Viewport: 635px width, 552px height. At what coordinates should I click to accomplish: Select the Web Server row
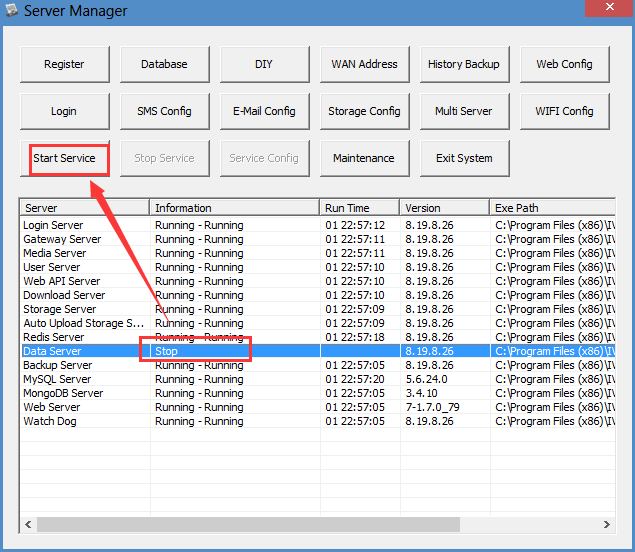(x=318, y=407)
